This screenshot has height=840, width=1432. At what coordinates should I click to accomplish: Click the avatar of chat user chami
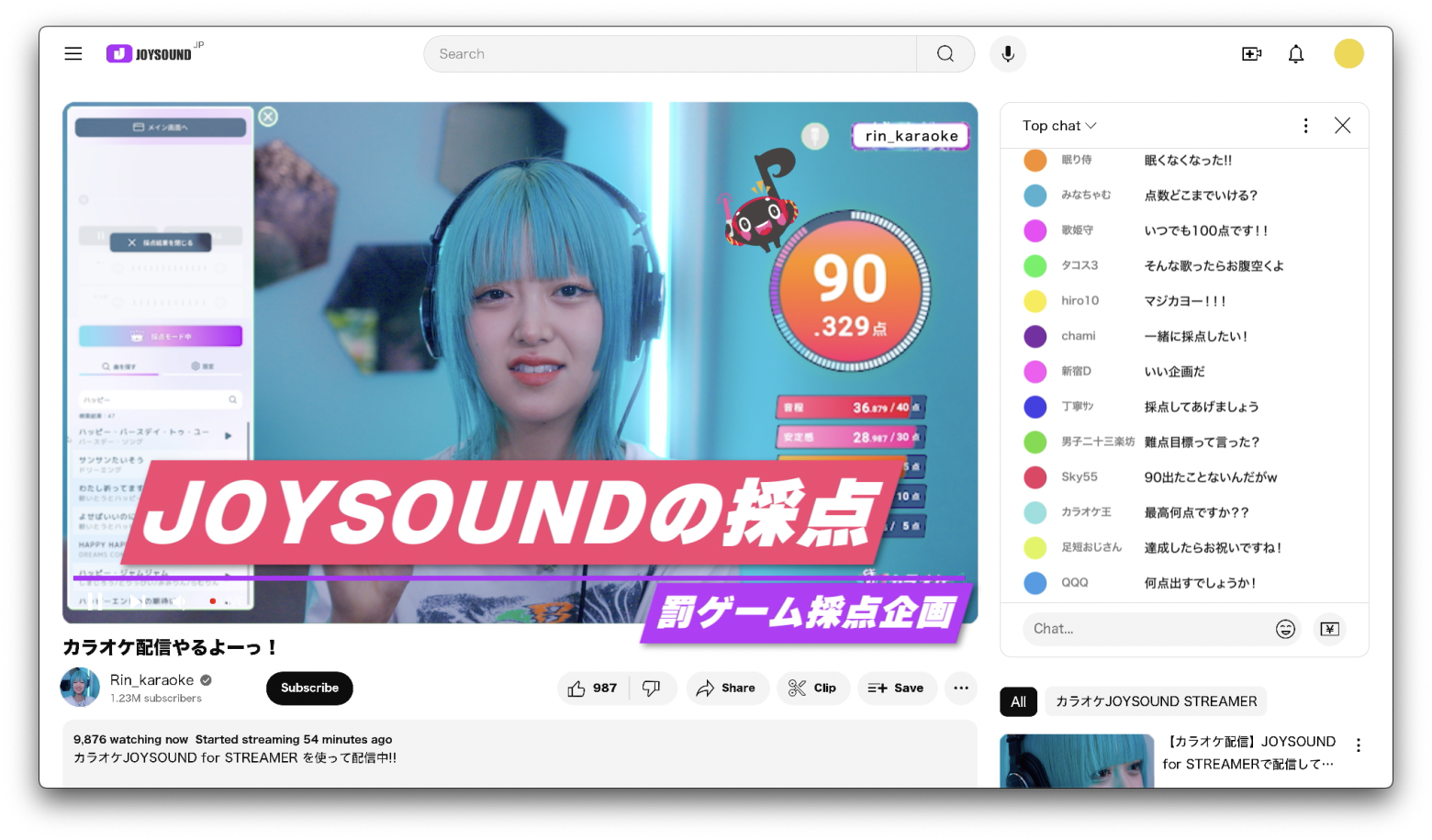pos(1035,336)
